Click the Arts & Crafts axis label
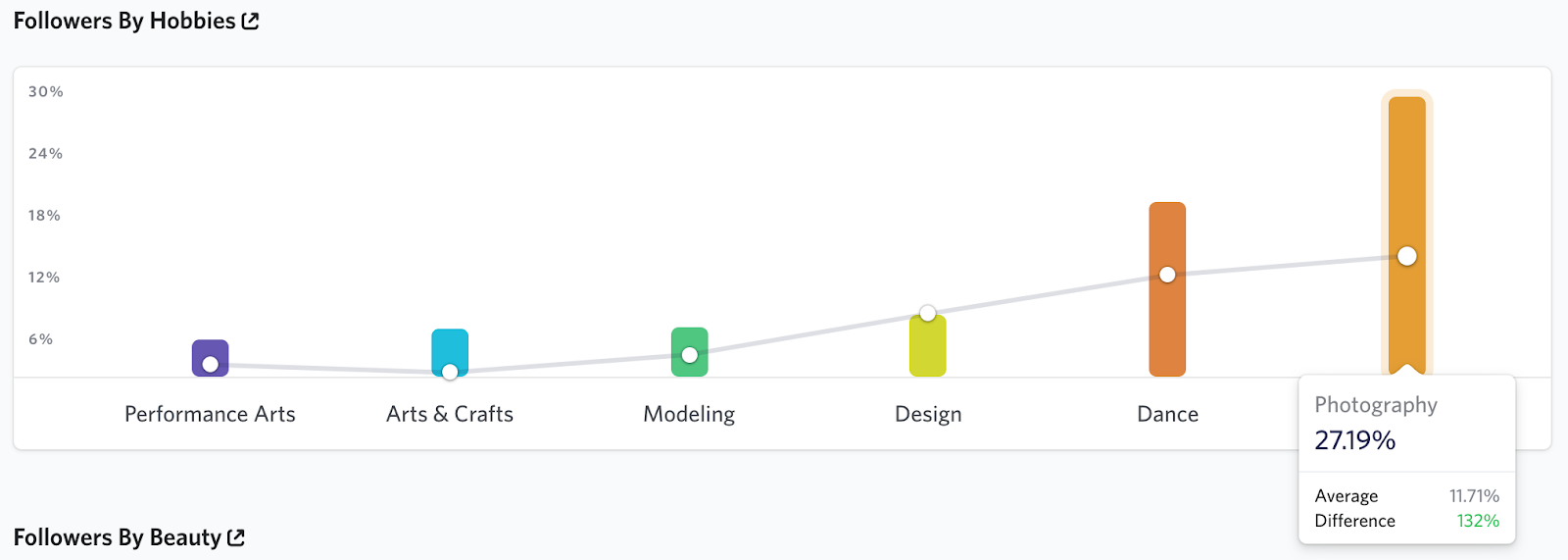The width and height of the screenshot is (1568, 560). click(x=450, y=414)
